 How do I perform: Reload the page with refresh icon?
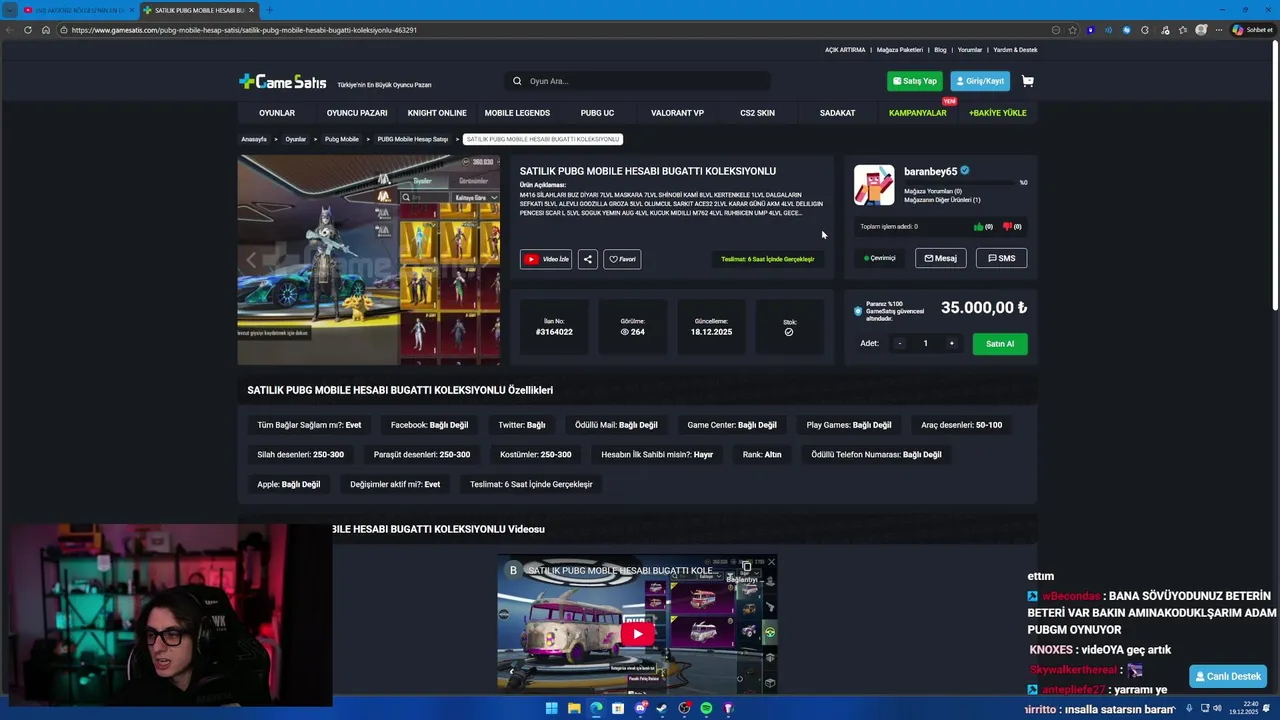click(x=28, y=30)
